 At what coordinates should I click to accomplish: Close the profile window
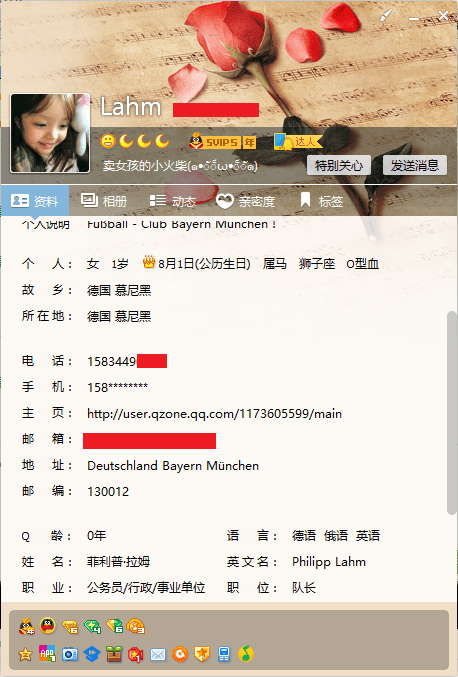coord(443,16)
